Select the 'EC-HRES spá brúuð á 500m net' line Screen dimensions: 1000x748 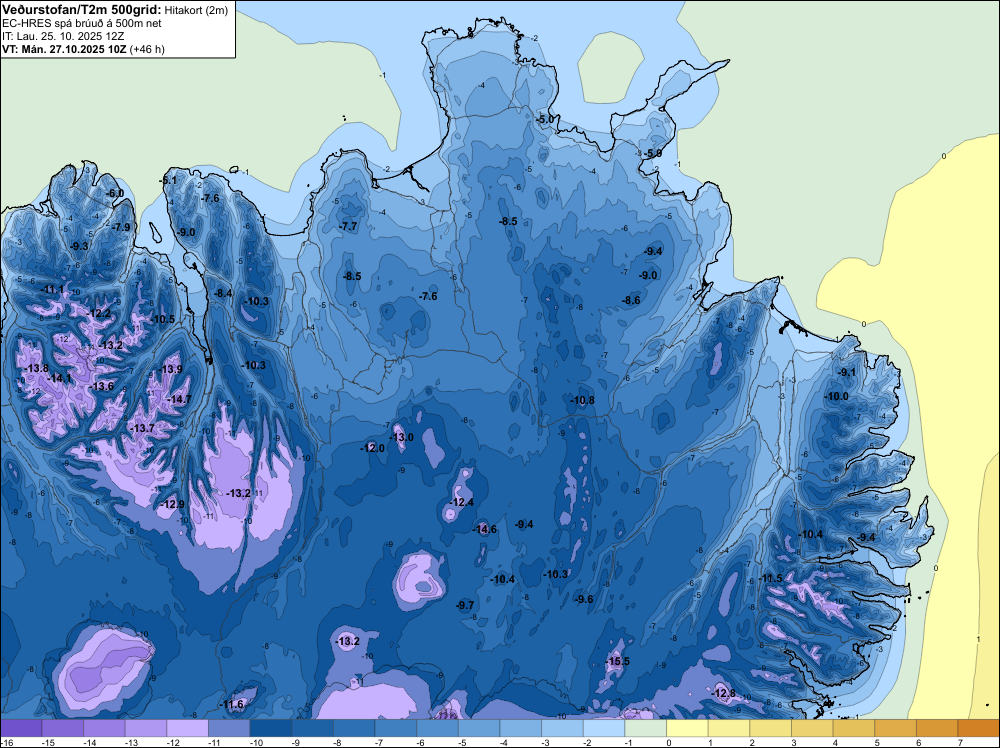pos(82,23)
